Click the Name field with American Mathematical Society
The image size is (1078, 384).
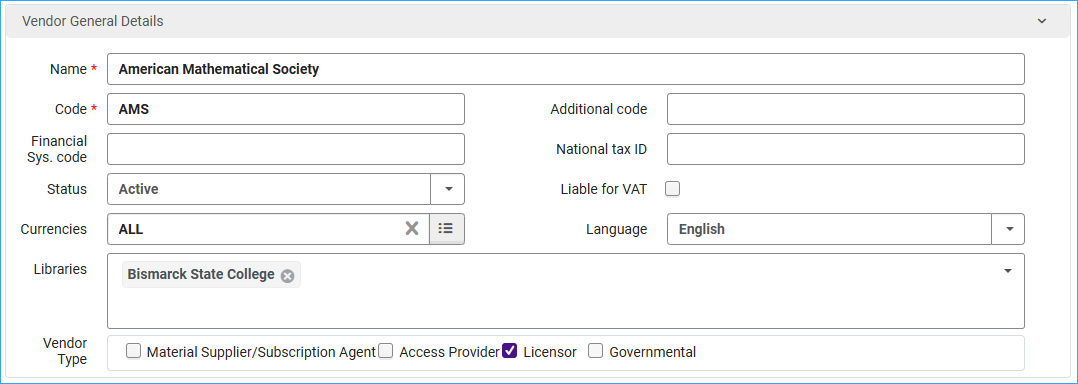pos(566,69)
